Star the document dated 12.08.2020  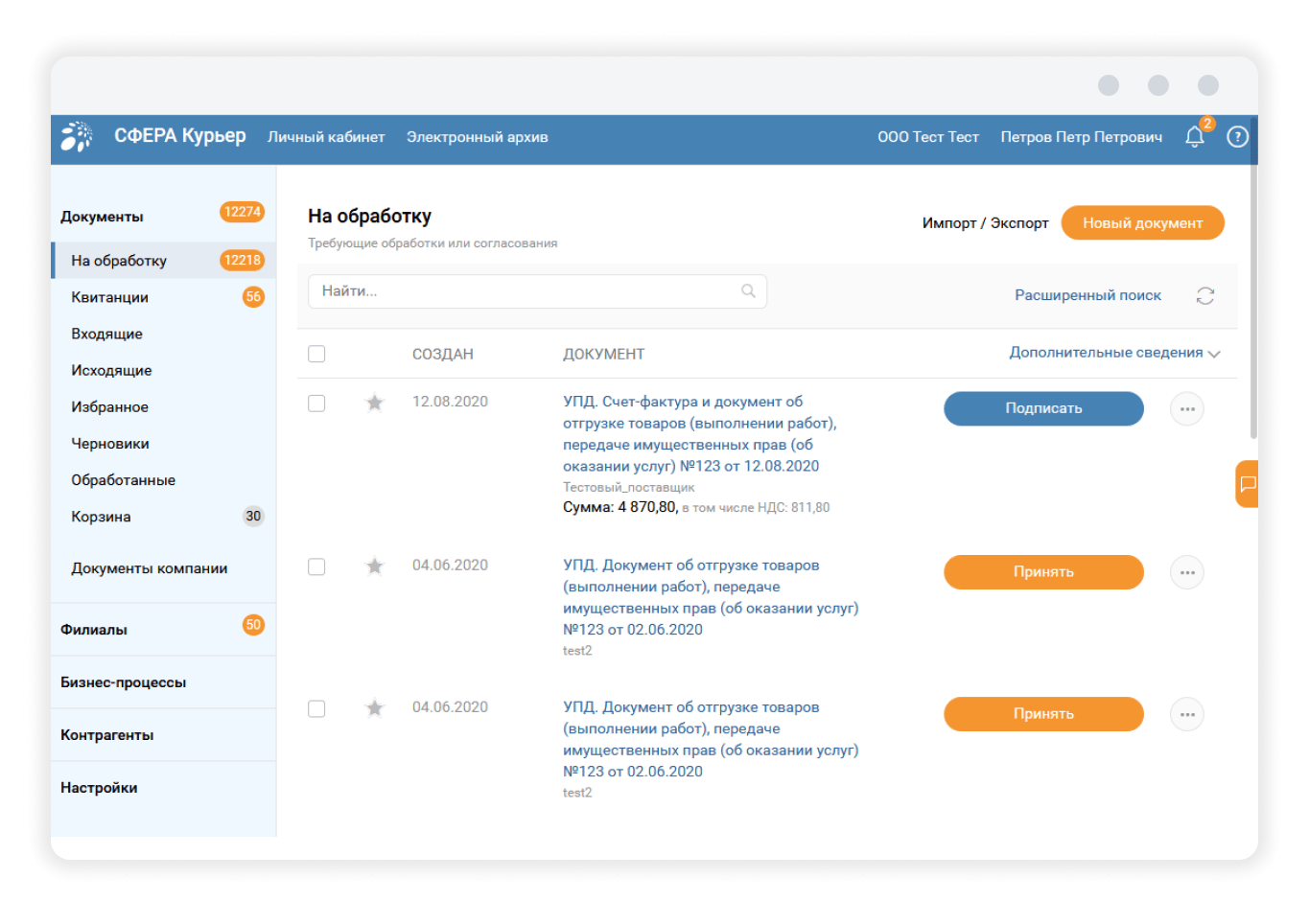375,404
